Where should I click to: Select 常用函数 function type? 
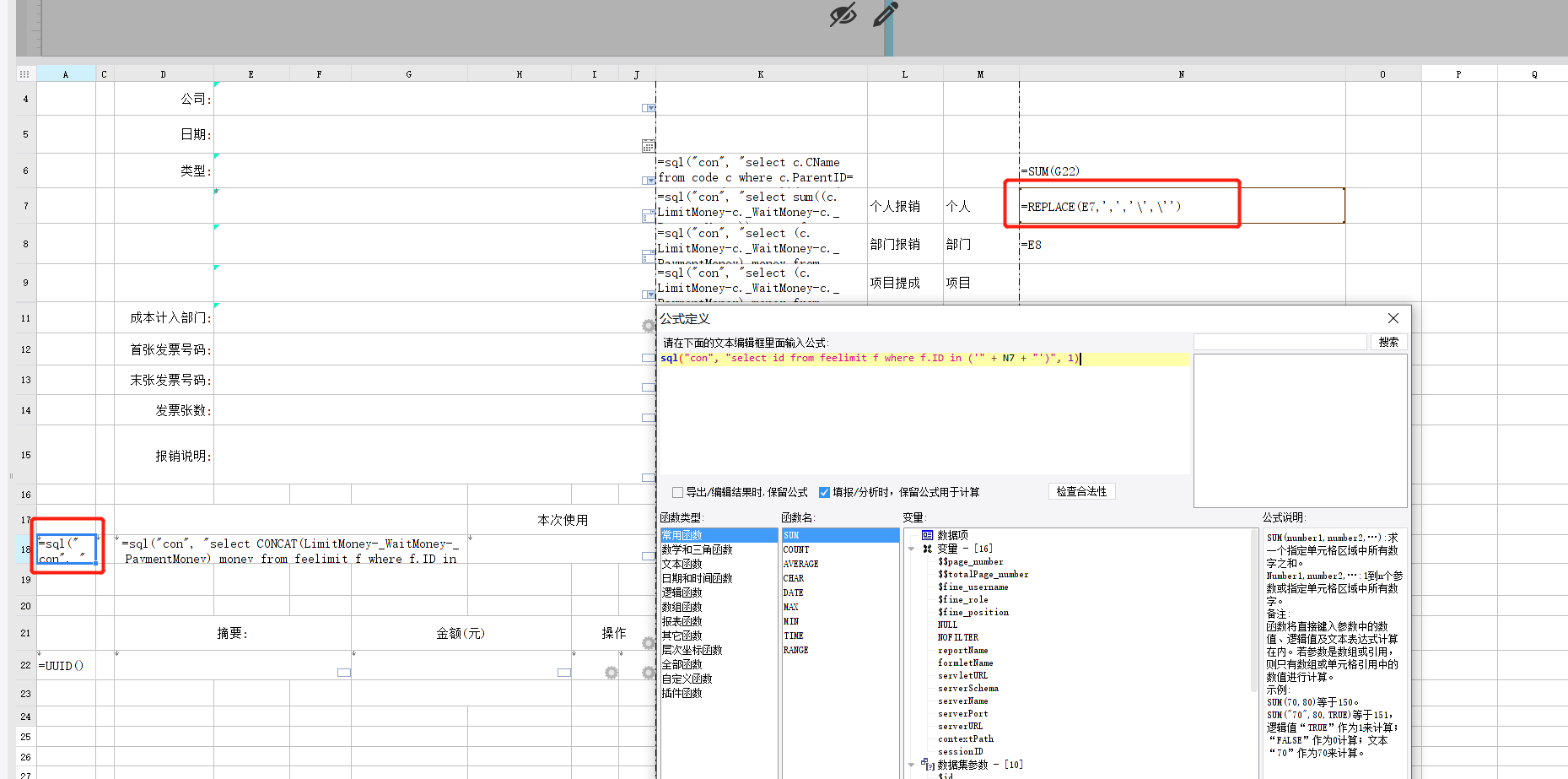coord(719,535)
